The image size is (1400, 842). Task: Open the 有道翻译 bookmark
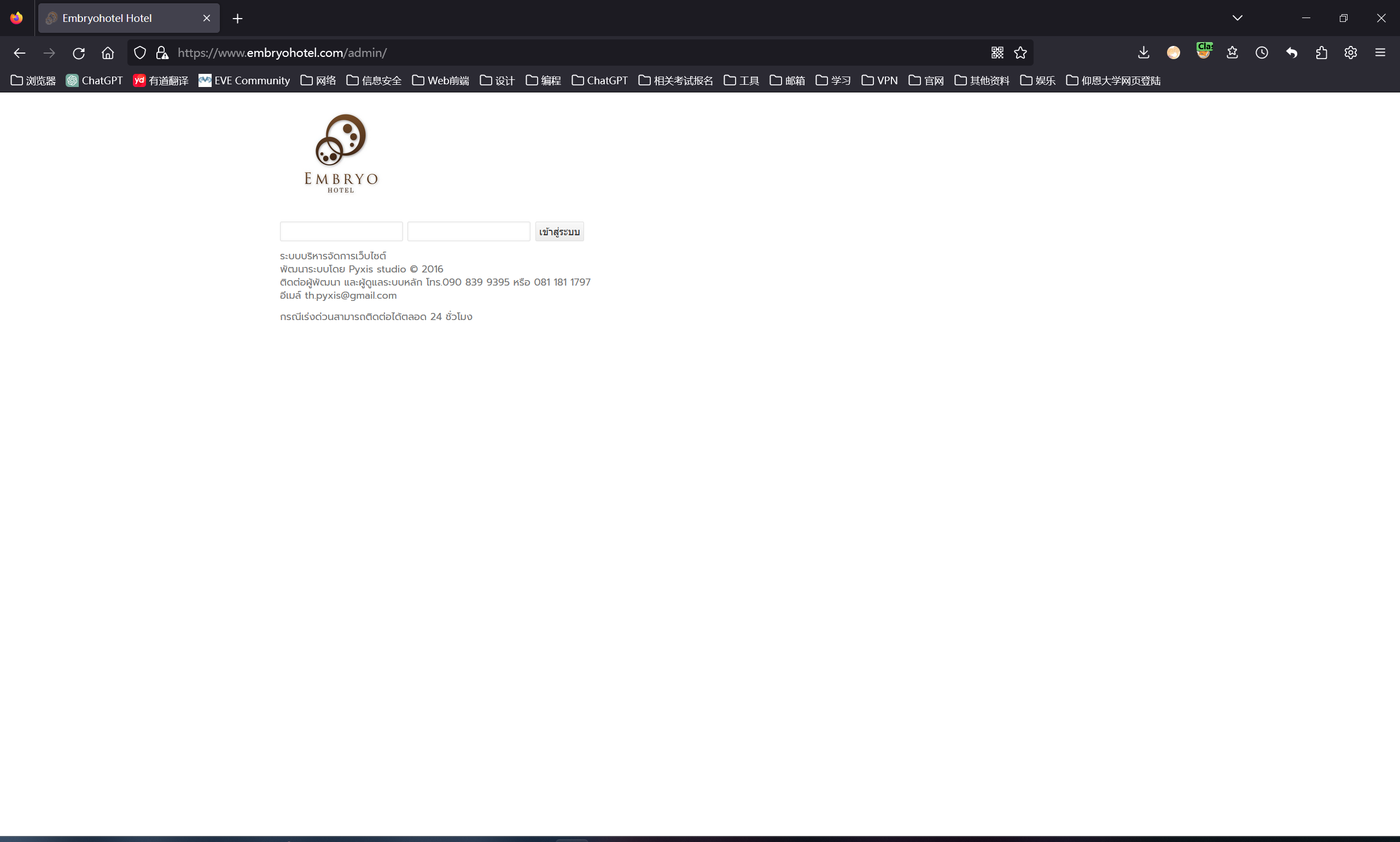(x=160, y=80)
